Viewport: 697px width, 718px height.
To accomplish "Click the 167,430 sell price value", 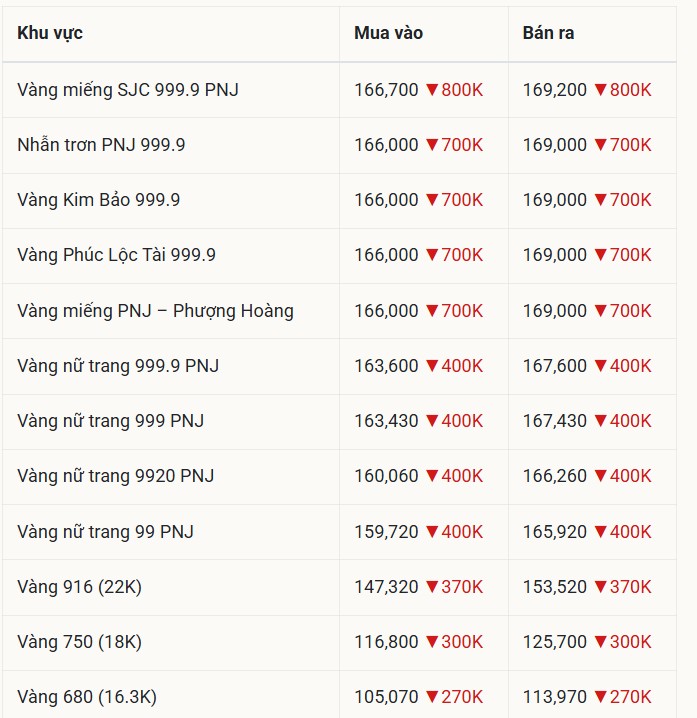I will [555, 421].
